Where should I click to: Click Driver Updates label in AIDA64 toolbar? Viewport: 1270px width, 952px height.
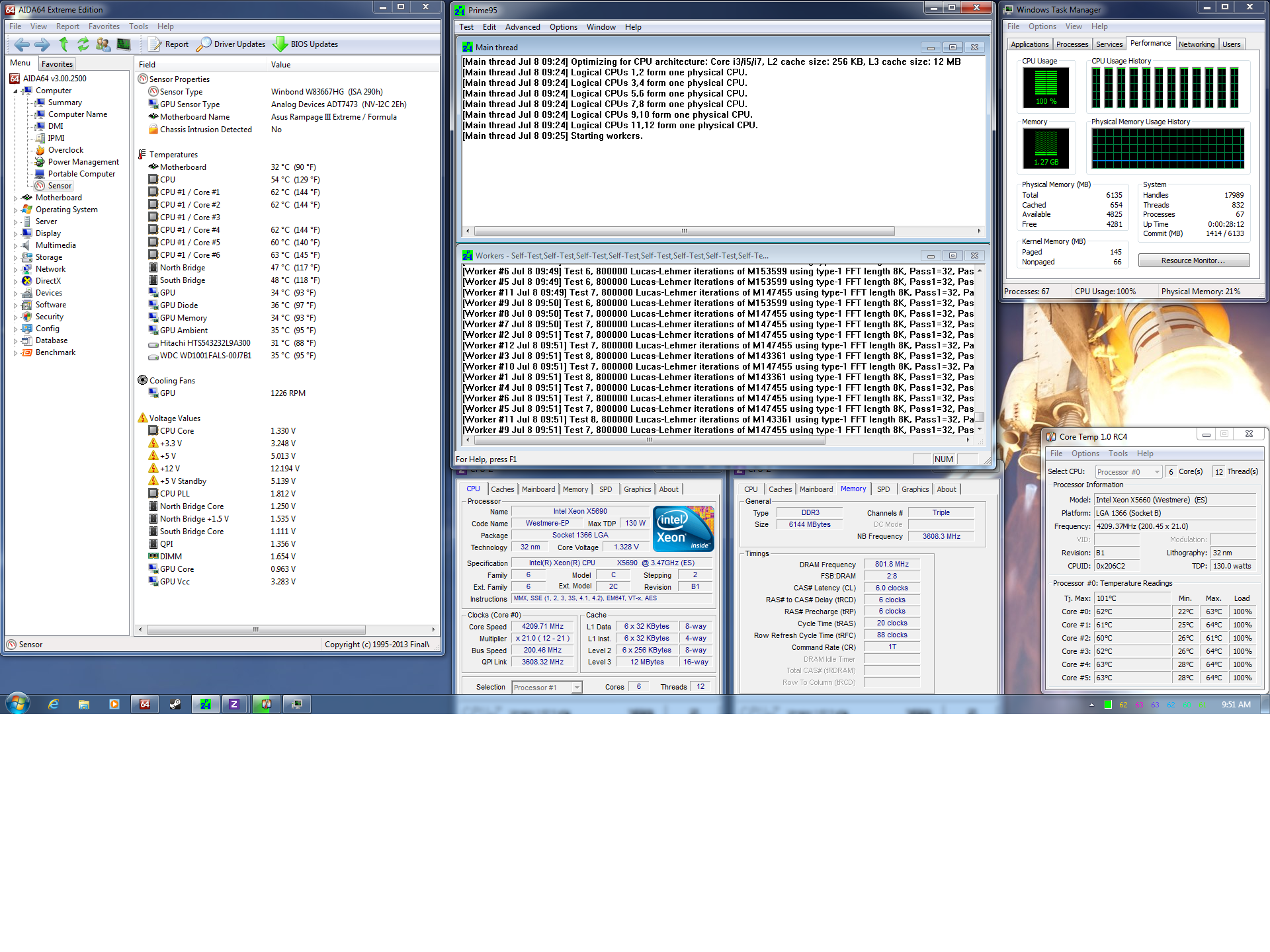pos(239,44)
